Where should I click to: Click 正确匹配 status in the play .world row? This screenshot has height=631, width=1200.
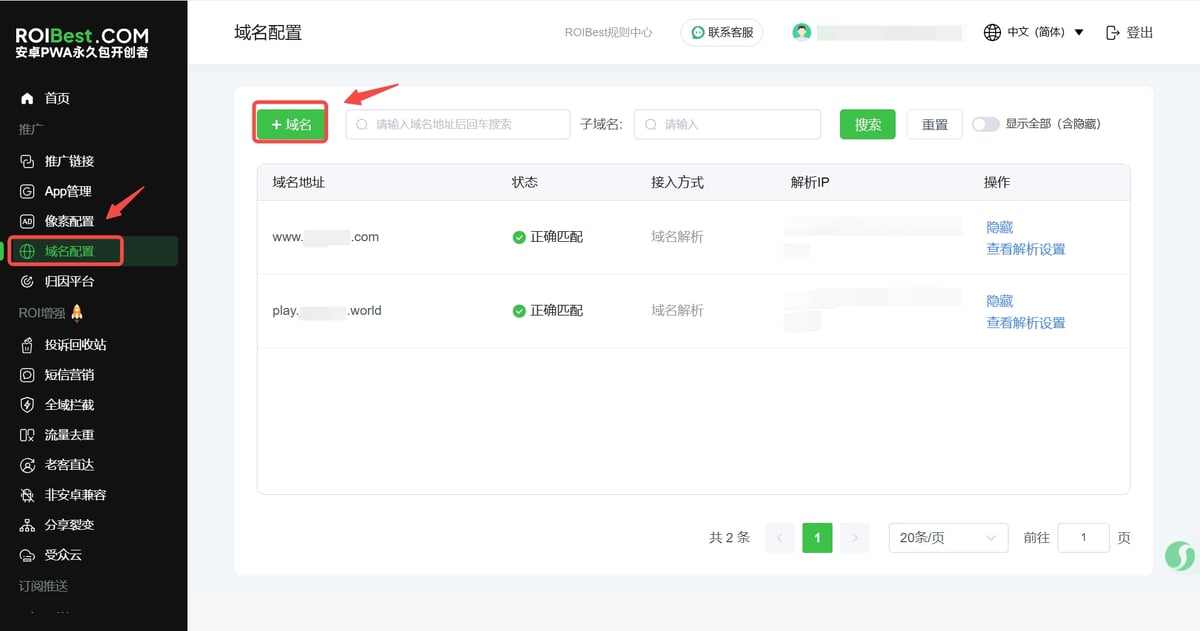click(x=548, y=310)
